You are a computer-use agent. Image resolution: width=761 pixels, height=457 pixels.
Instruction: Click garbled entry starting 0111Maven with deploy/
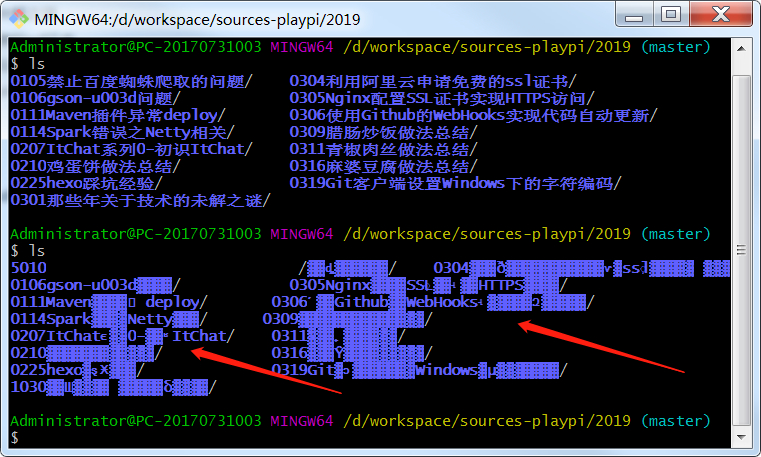coord(109,302)
